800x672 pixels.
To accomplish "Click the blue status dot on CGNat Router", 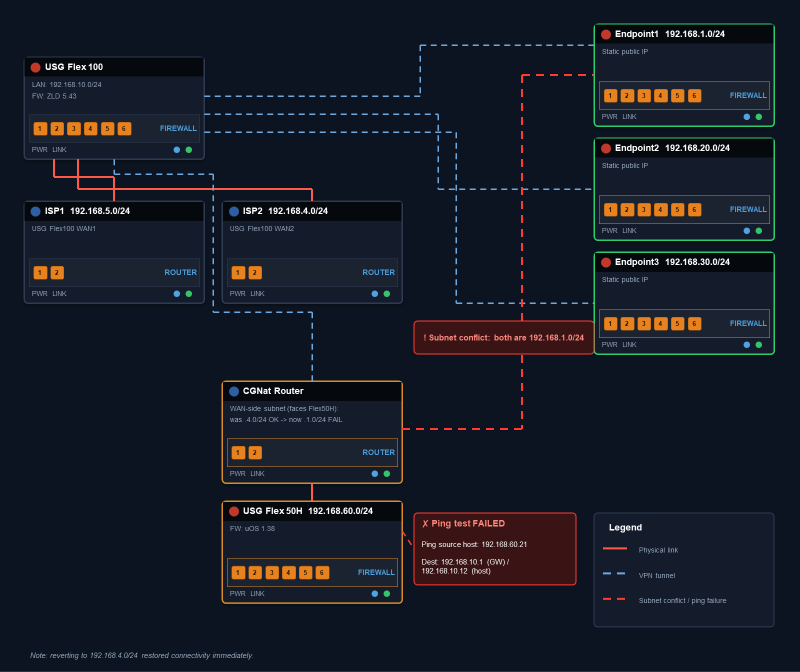I will pos(234,391).
